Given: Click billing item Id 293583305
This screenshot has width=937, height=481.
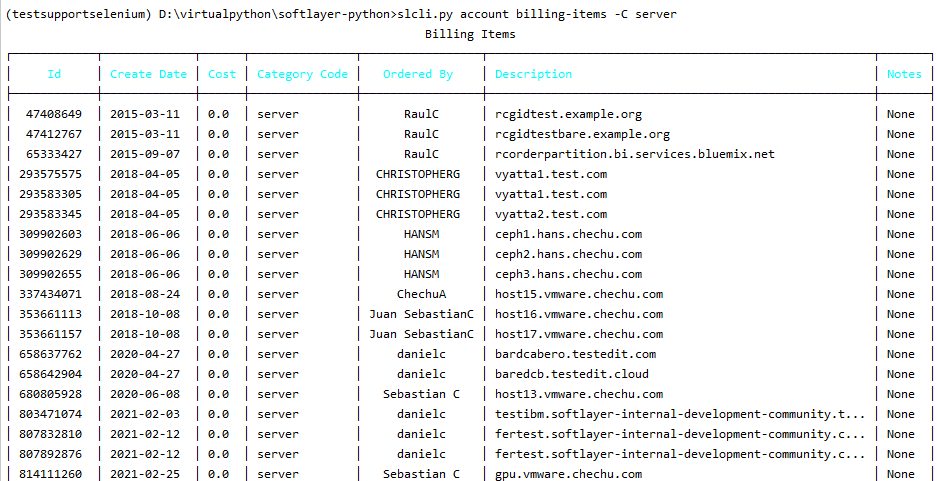Looking at the screenshot, I should (x=51, y=194).
